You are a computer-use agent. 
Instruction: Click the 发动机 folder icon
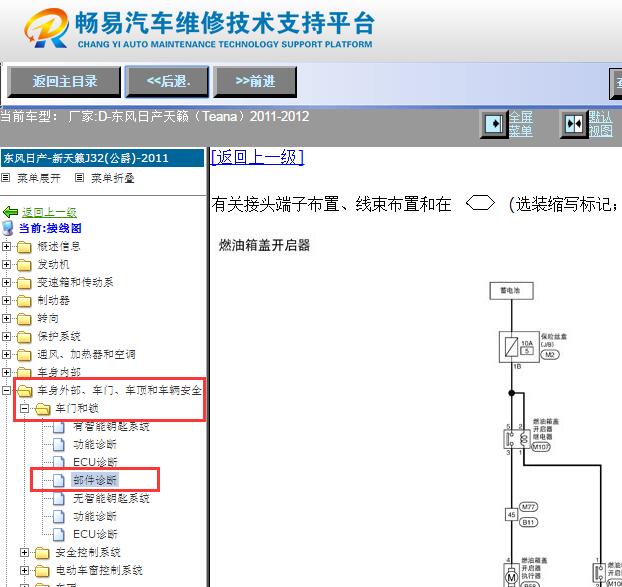[24, 265]
